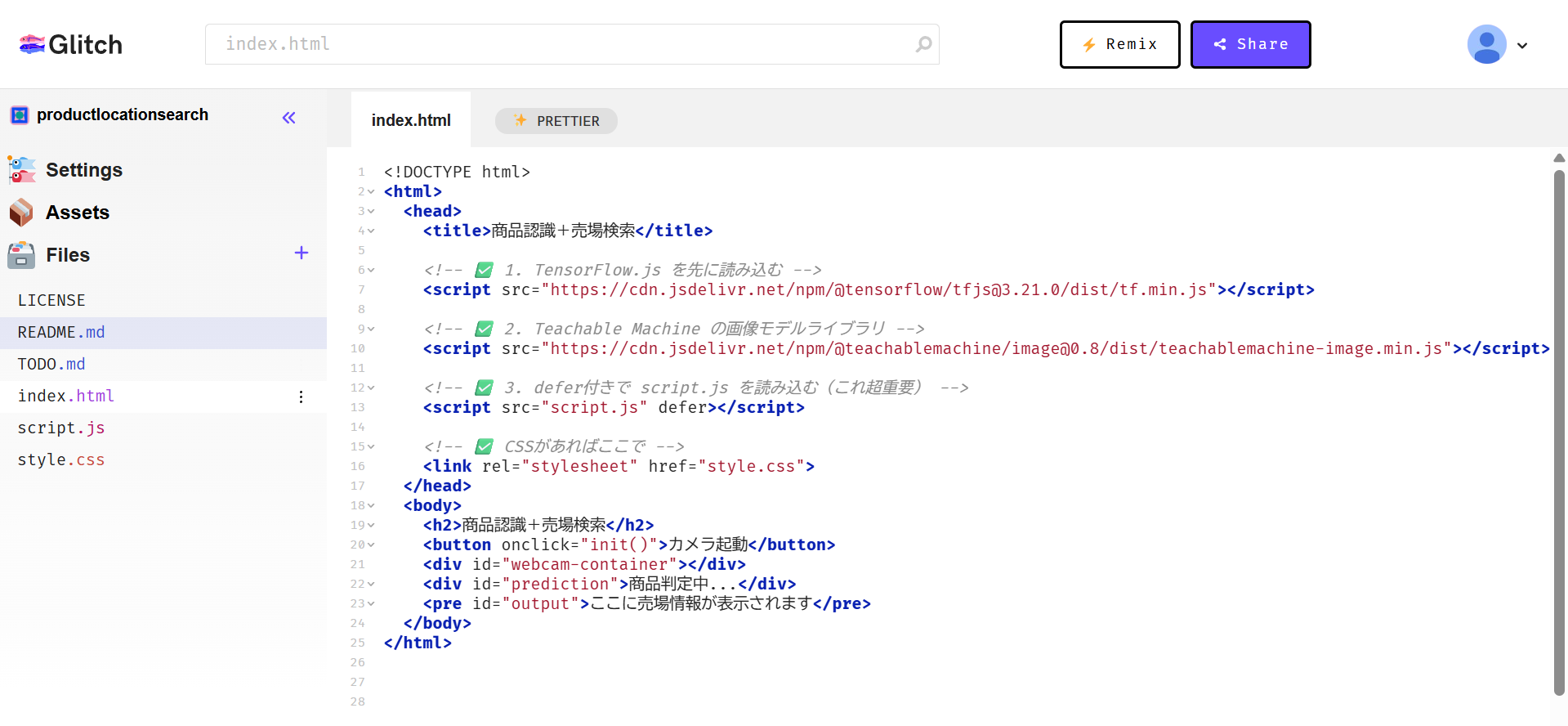Click the teachablemachine script URL on line 10
The width and height of the screenshot is (1568, 726).
pos(996,349)
